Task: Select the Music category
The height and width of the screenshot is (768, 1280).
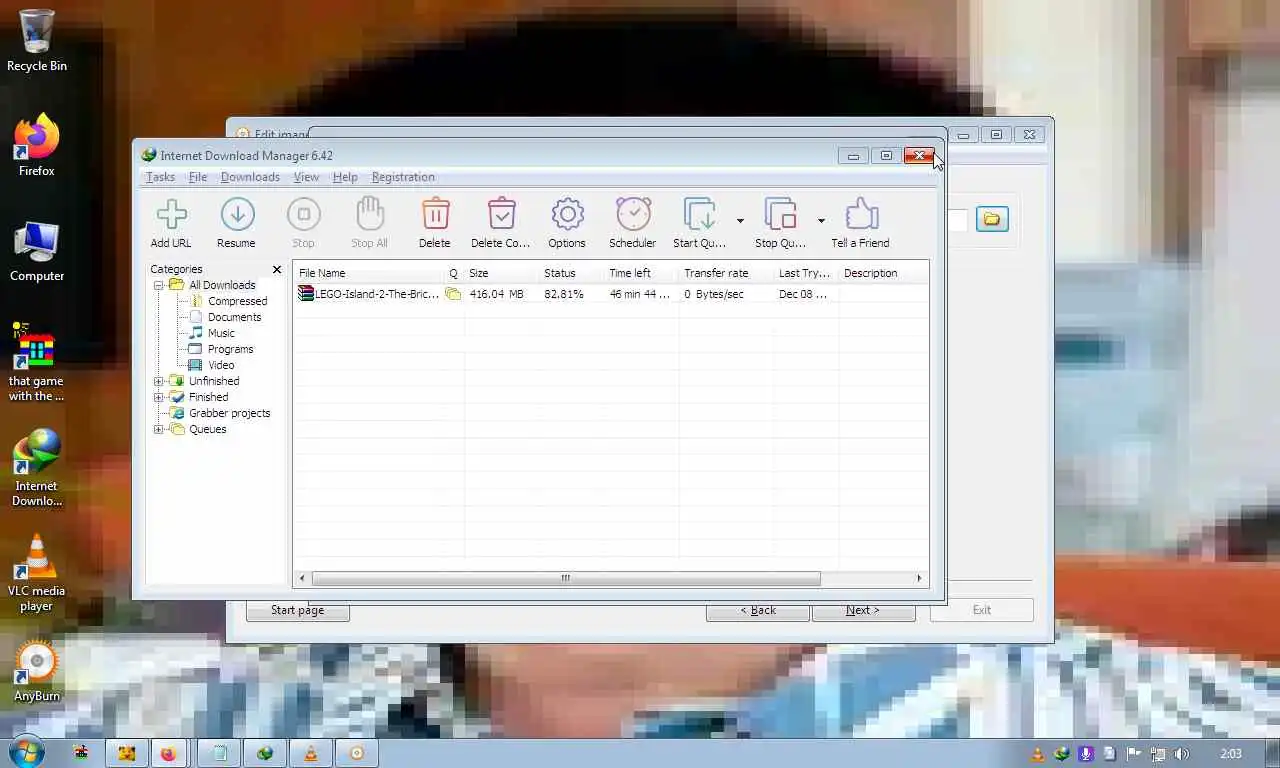Action: 221,333
